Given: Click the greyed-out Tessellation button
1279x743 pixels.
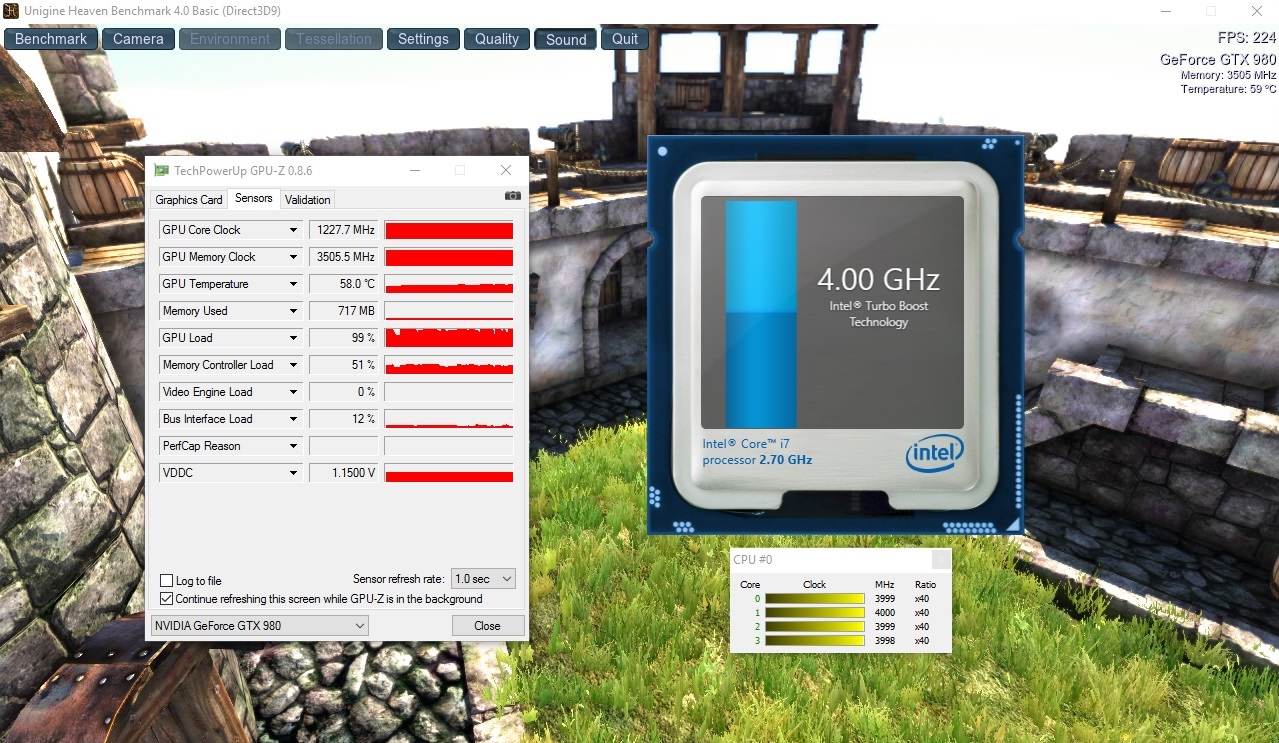Looking at the screenshot, I should point(334,39).
